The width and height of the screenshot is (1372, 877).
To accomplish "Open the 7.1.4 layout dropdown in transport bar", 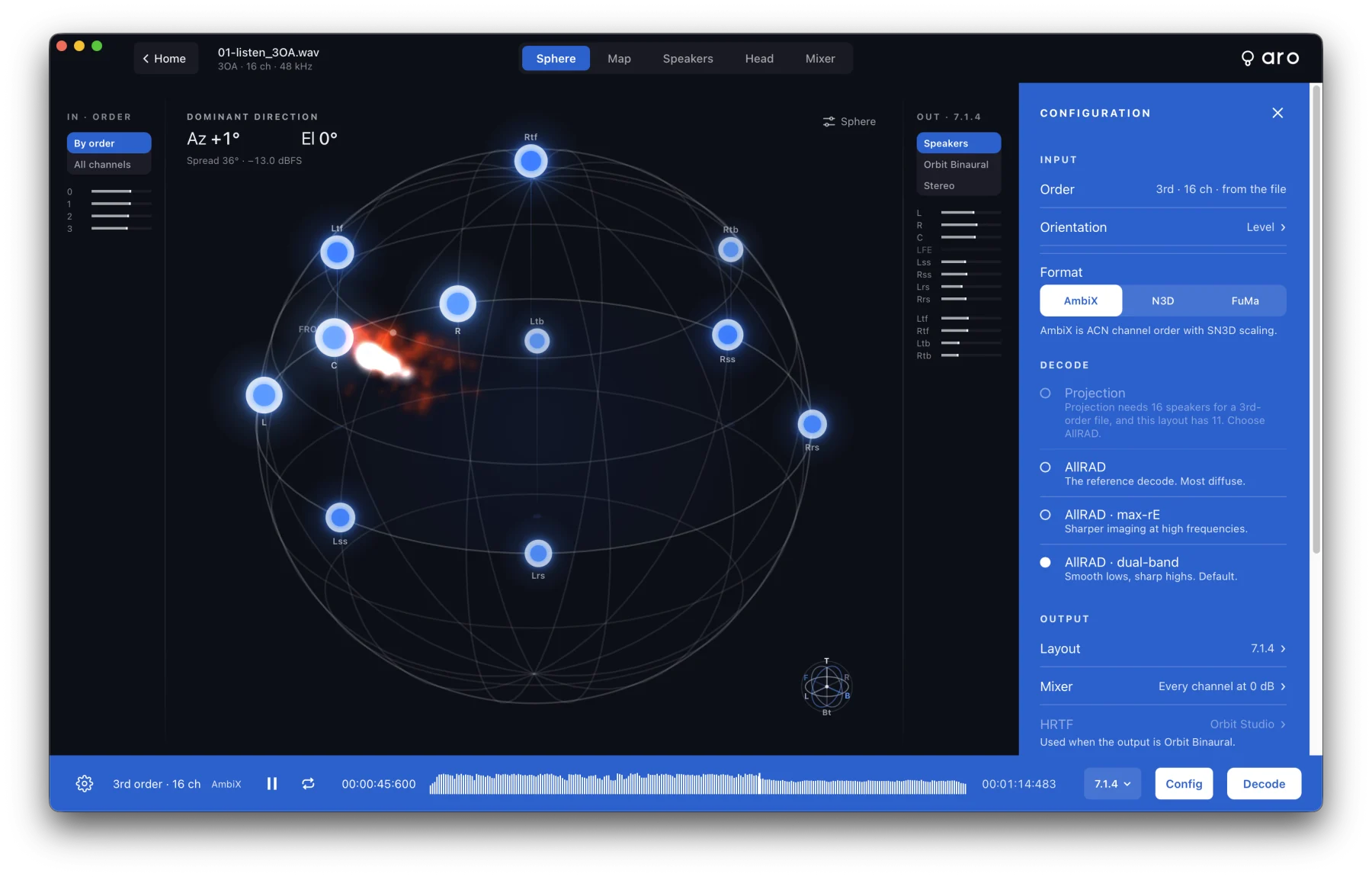I will tap(1112, 783).
